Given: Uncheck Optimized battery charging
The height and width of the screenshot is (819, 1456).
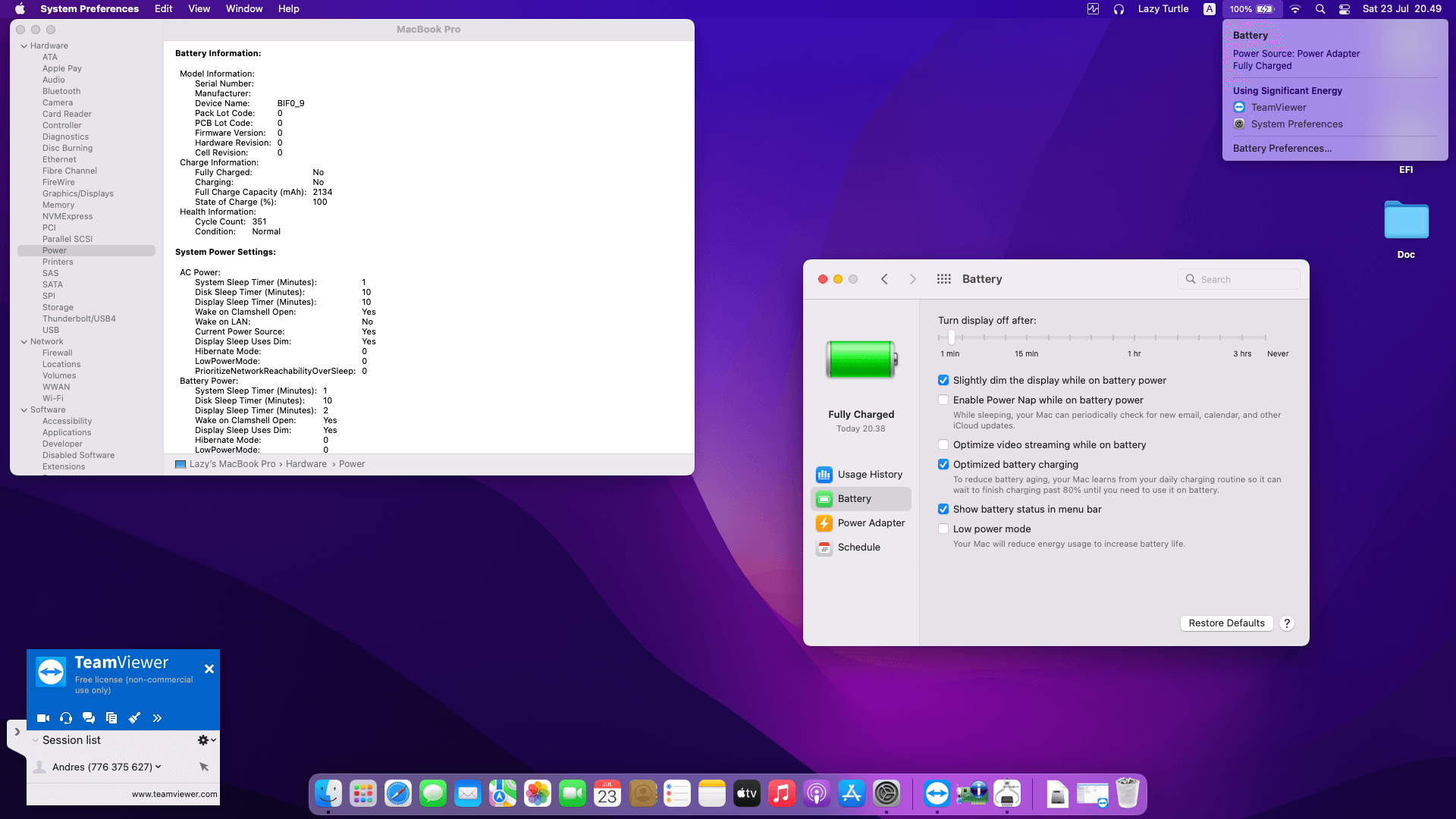Looking at the screenshot, I should (x=943, y=464).
